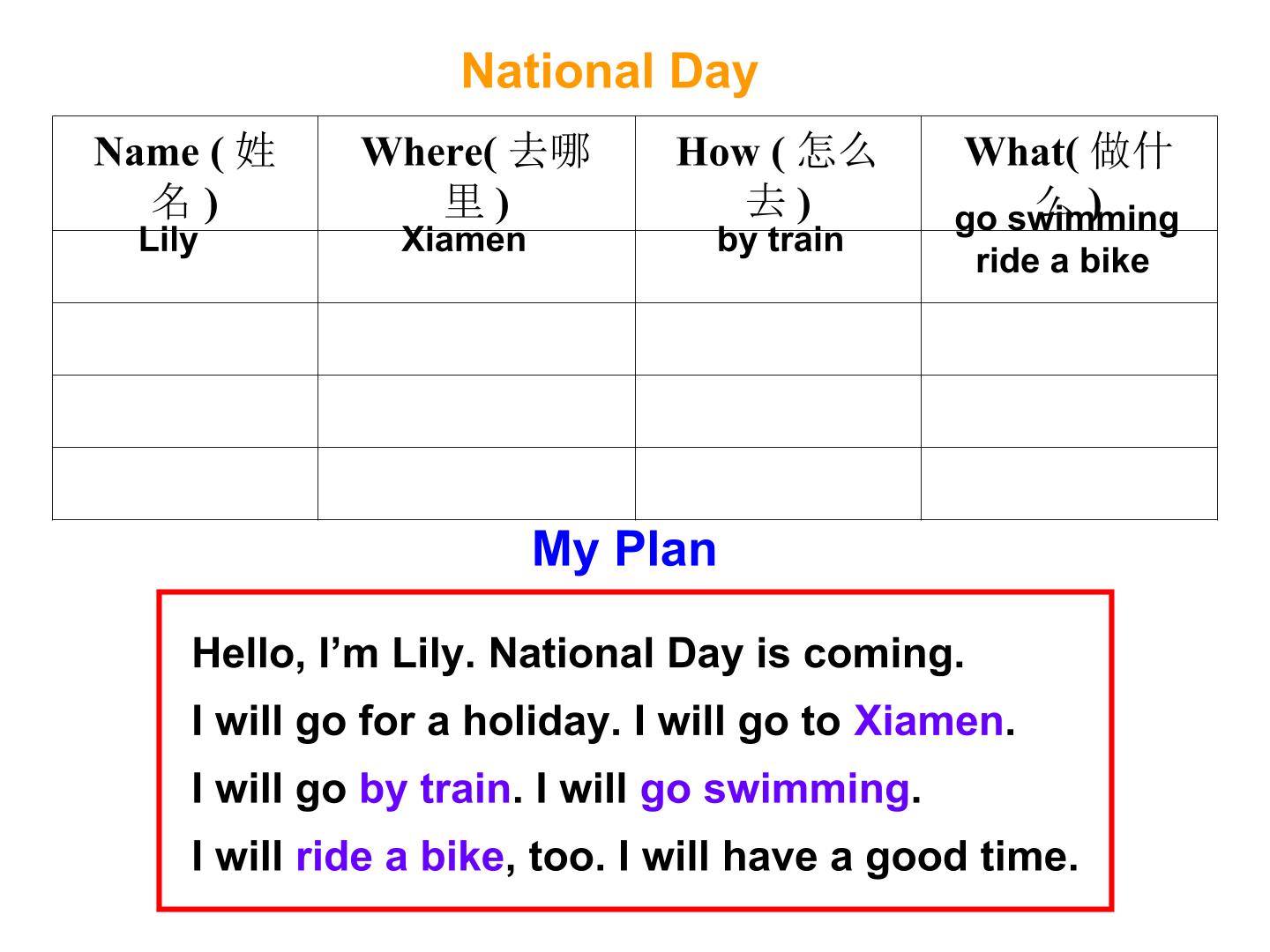Viewport: 1270px width, 952px height.
Task: Click empty What cell in third row
Action: coord(1069,339)
